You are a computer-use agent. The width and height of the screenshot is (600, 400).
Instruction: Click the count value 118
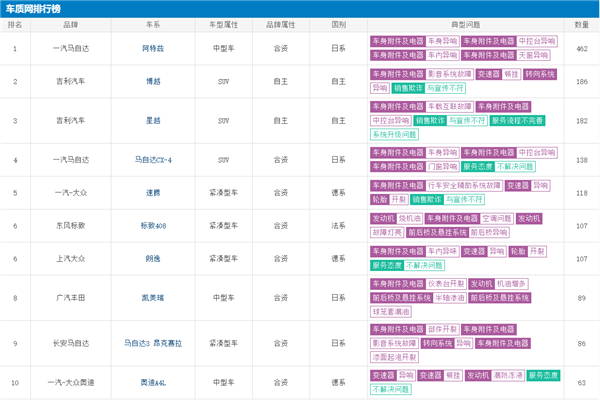(582, 193)
